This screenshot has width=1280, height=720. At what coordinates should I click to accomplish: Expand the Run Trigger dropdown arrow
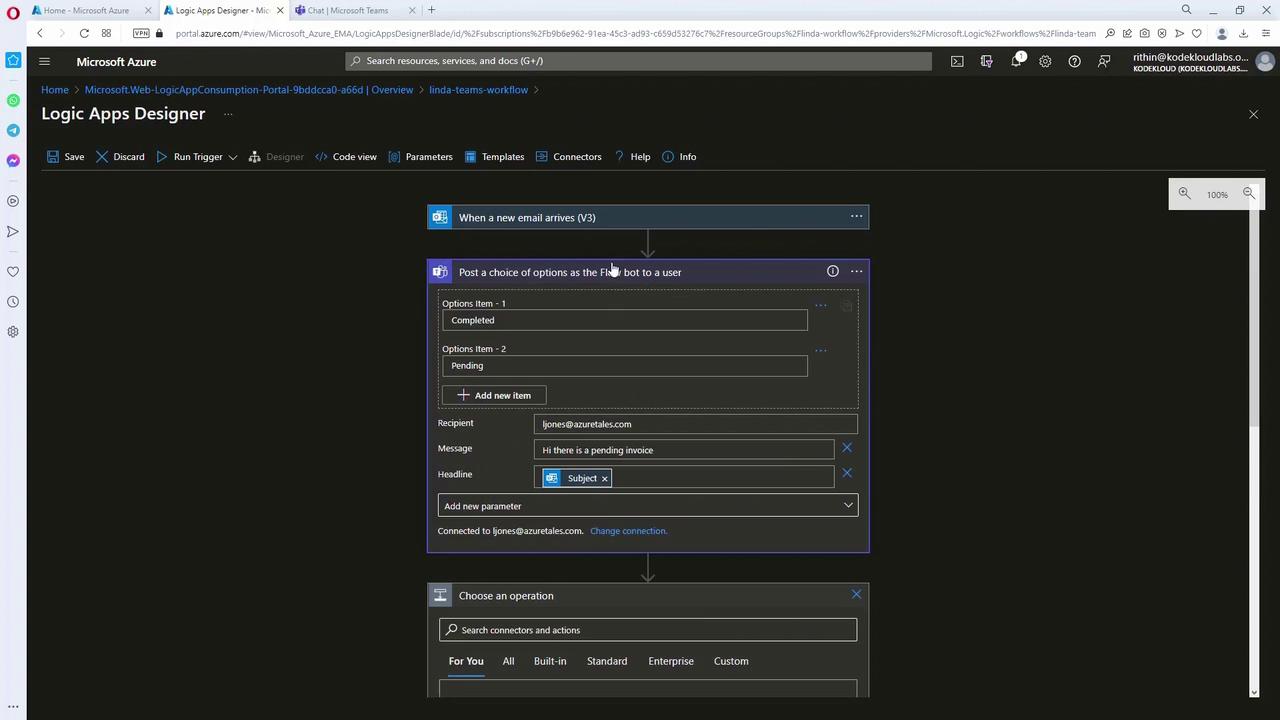(x=233, y=157)
